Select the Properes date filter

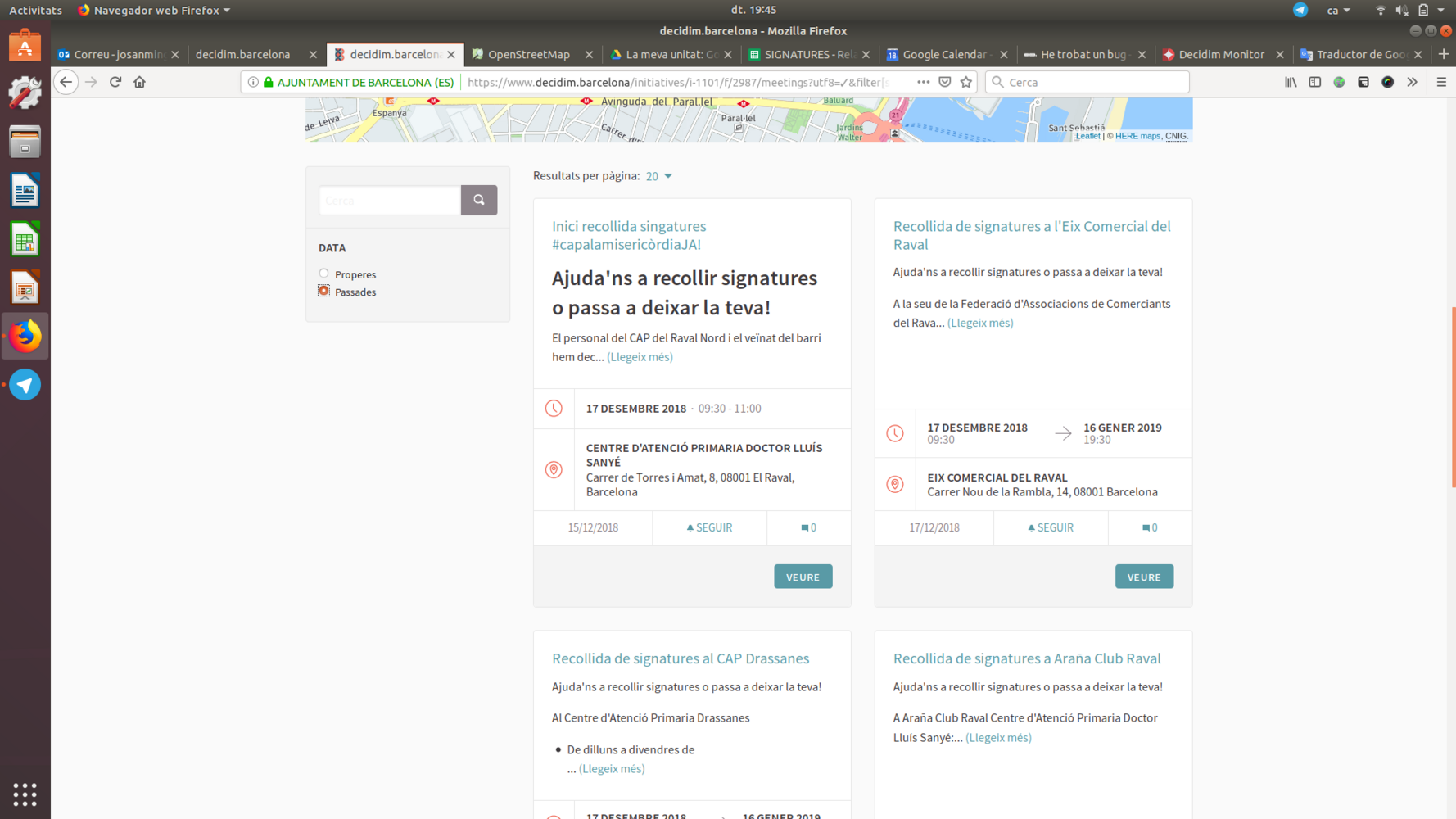click(324, 274)
